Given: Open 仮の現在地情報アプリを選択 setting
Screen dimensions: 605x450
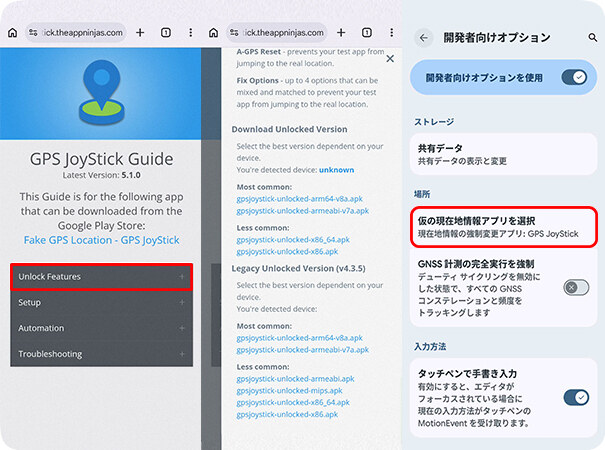Looking at the screenshot, I should [504, 227].
